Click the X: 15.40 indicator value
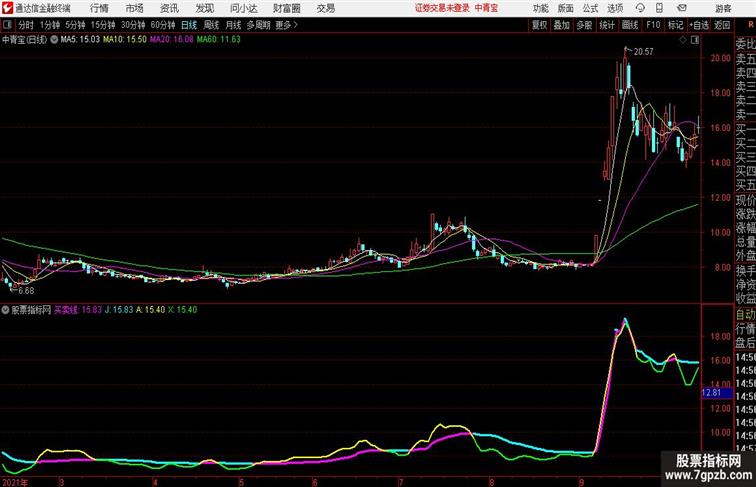756x487 pixels. click(x=182, y=310)
